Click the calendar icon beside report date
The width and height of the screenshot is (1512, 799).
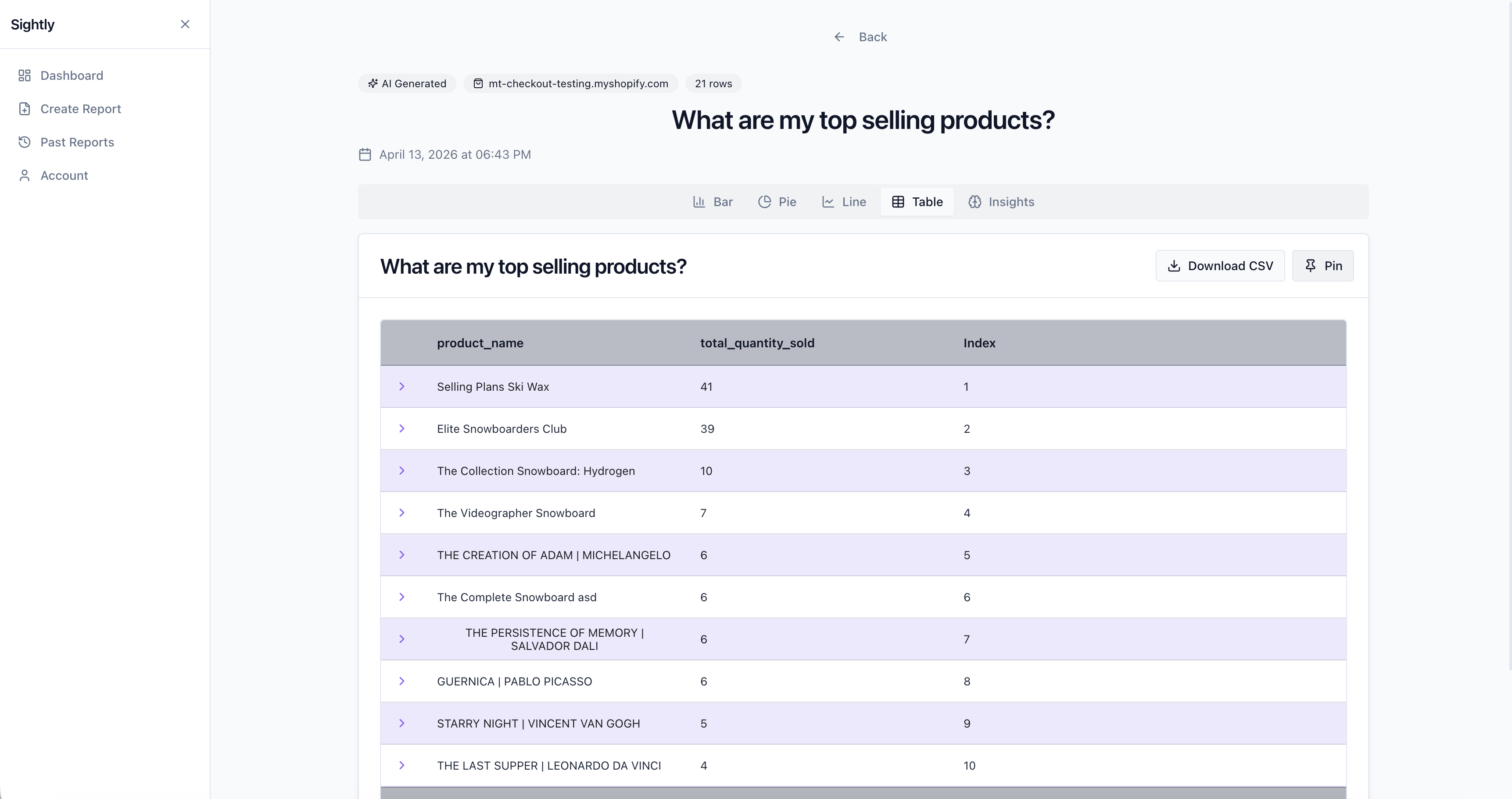point(365,155)
